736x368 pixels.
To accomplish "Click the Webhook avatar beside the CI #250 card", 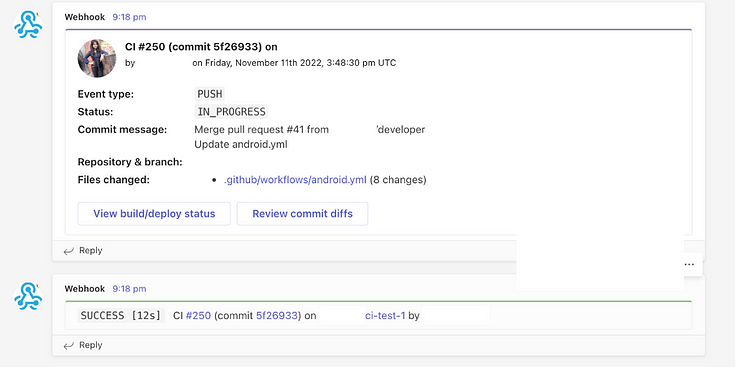I will pos(28,24).
